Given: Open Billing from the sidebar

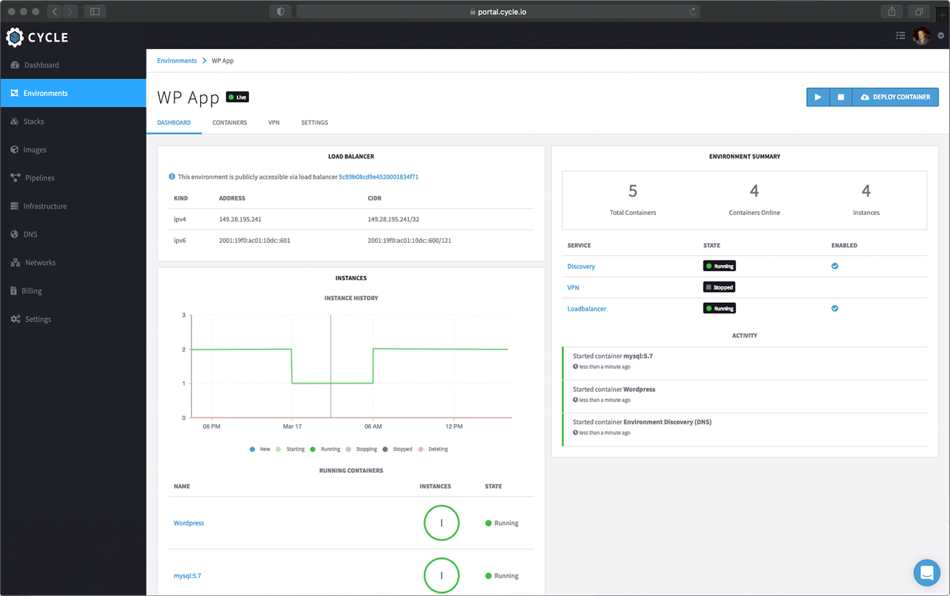Looking at the screenshot, I should point(37,290).
